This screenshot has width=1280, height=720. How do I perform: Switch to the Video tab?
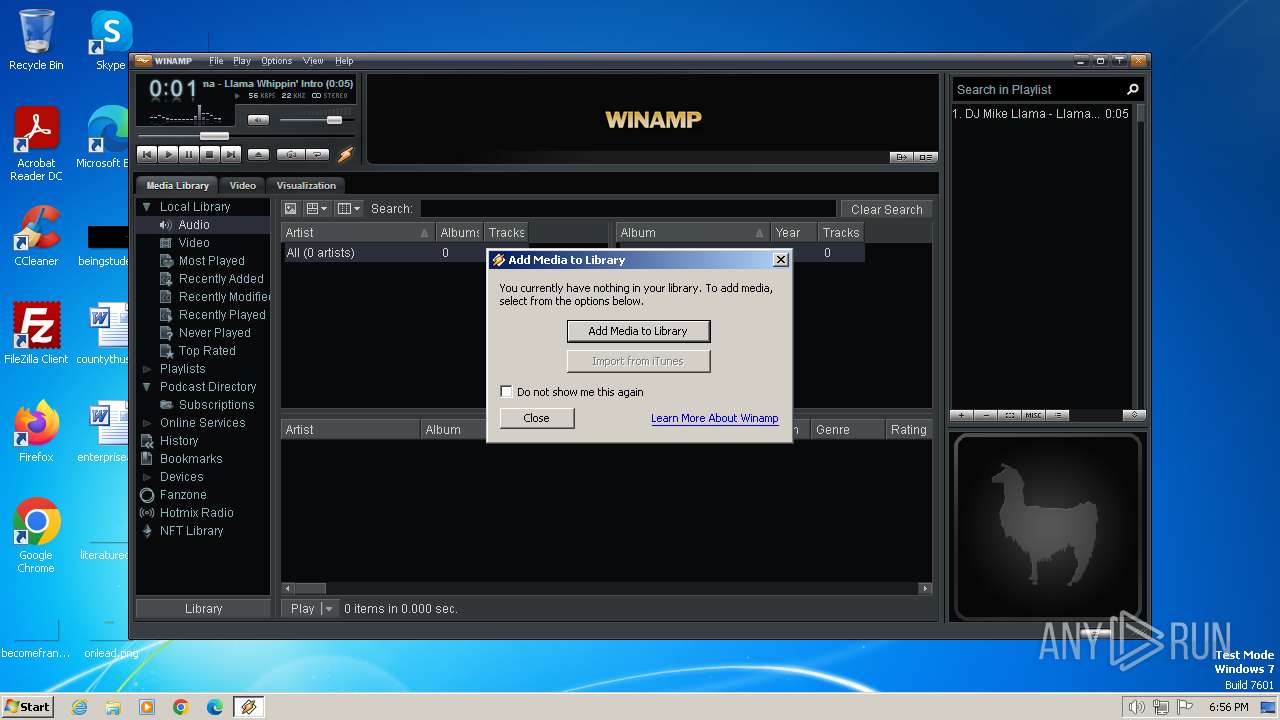(243, 185)
